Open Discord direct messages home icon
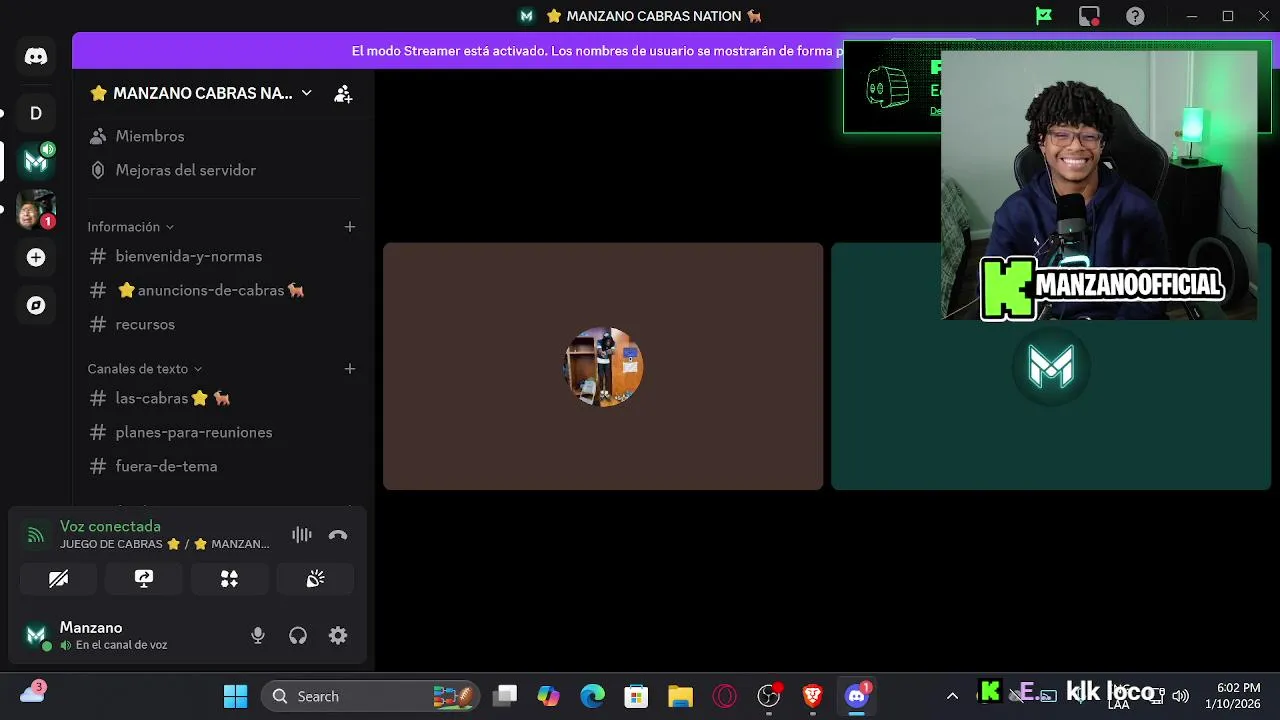This screenshot has height=720, width=1280. [36, 57]
